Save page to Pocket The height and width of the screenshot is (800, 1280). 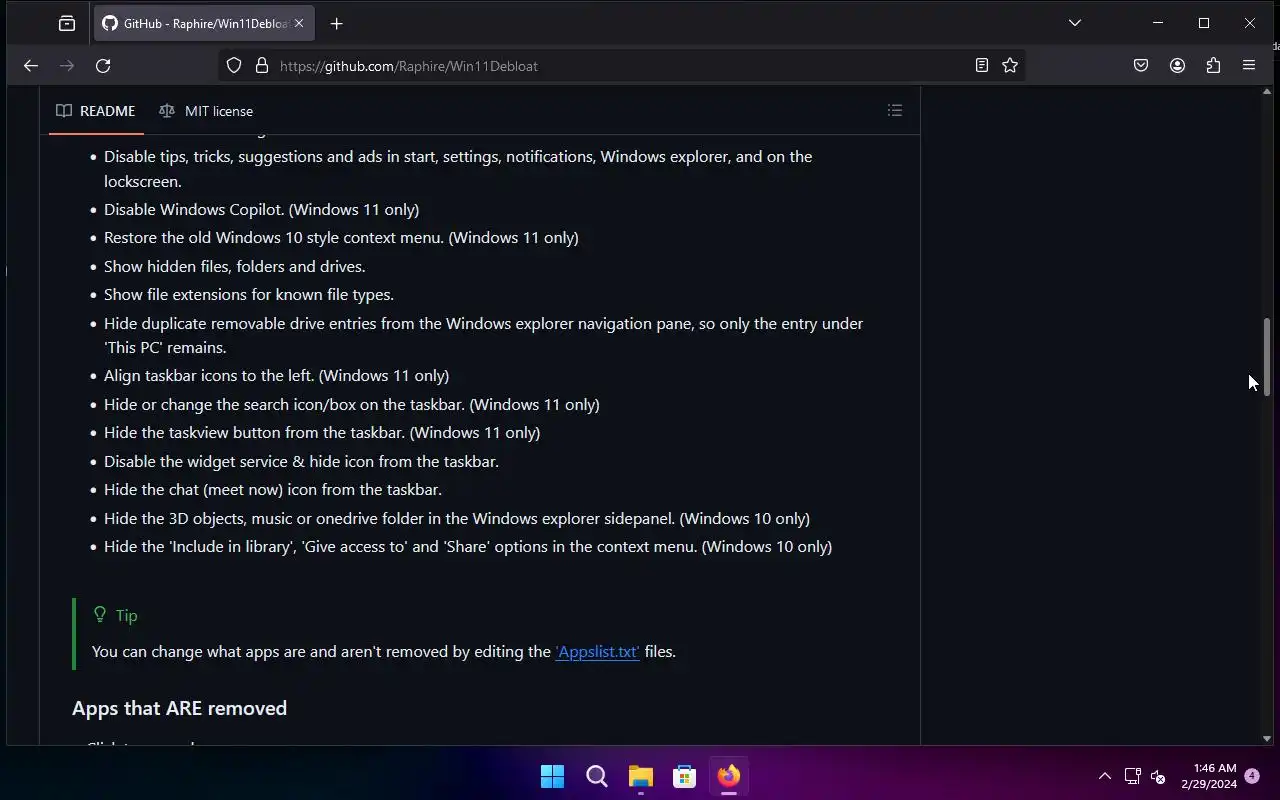1141,66
